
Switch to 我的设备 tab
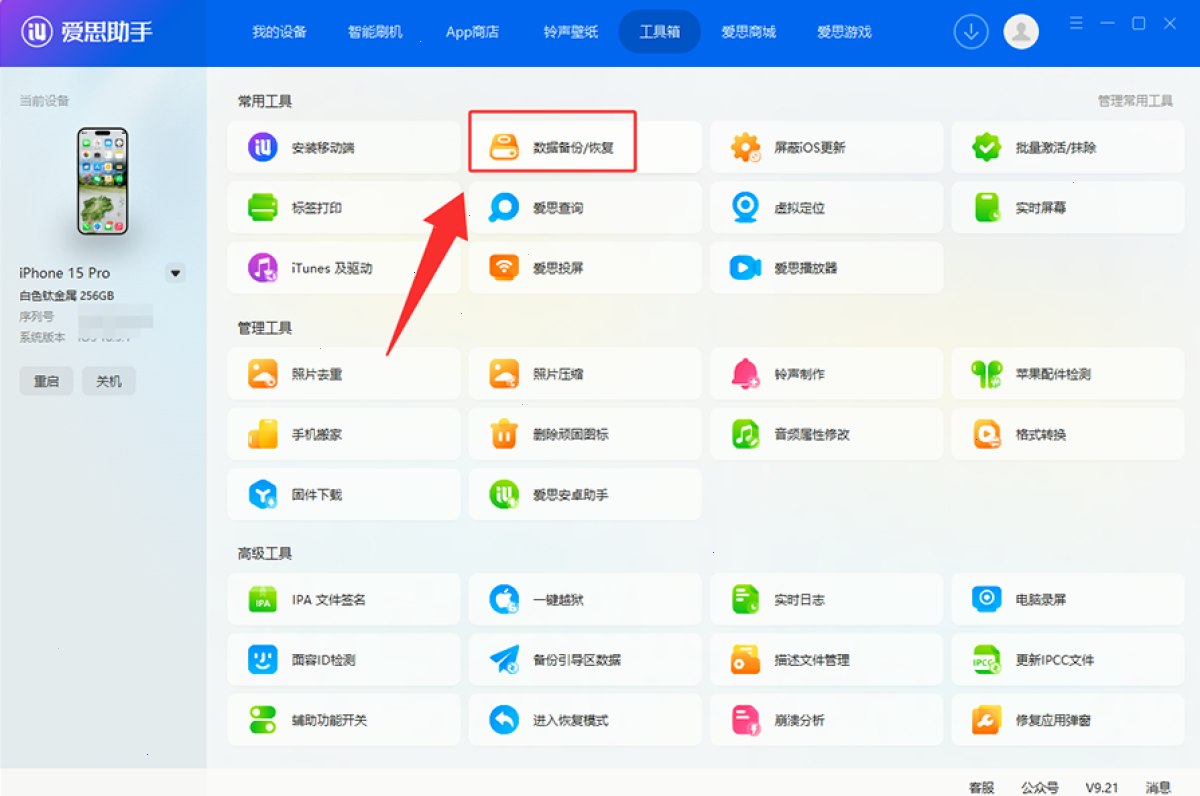click(x=280, y=32)
